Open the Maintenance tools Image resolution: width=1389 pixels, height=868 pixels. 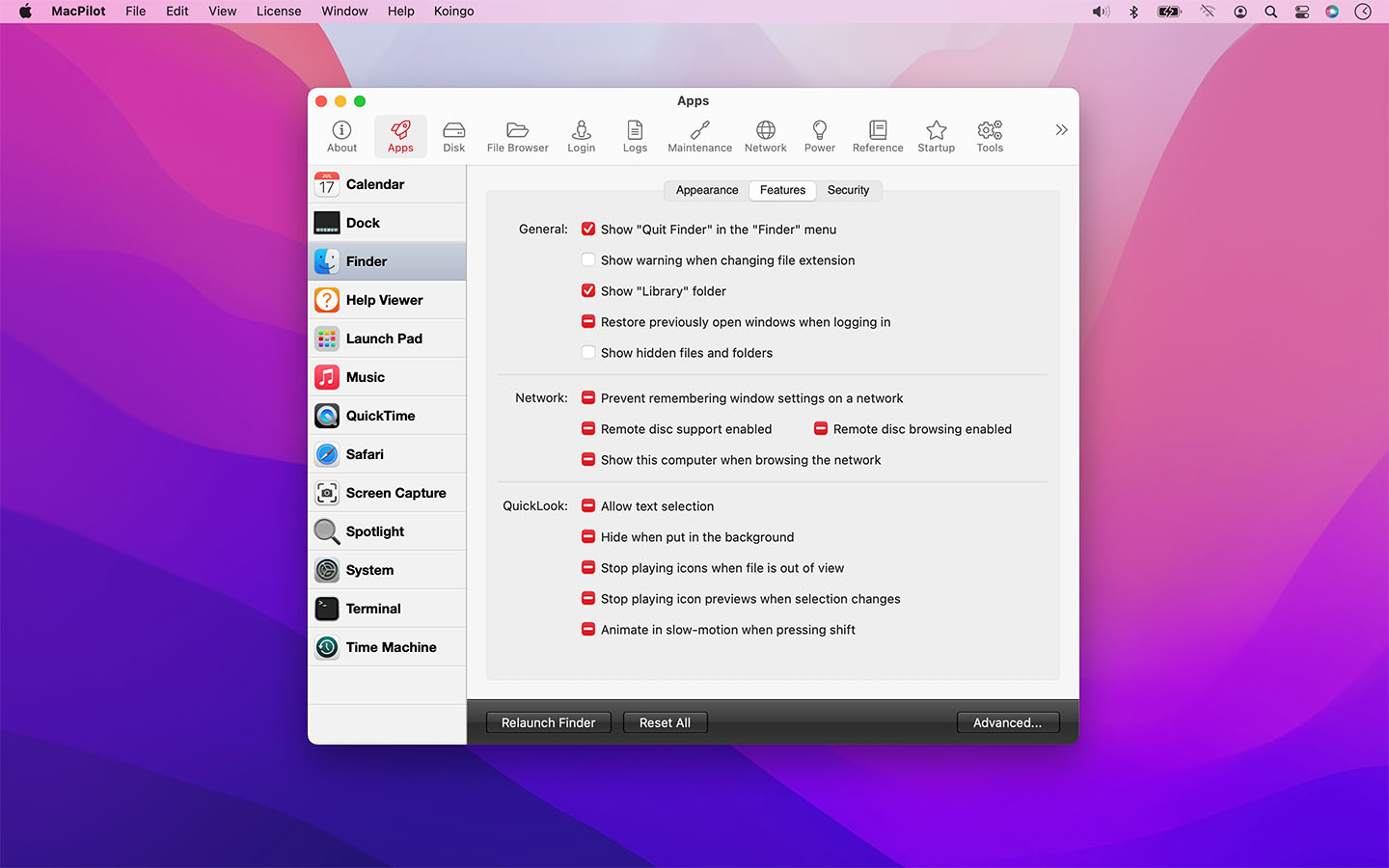tap(698, 136)
